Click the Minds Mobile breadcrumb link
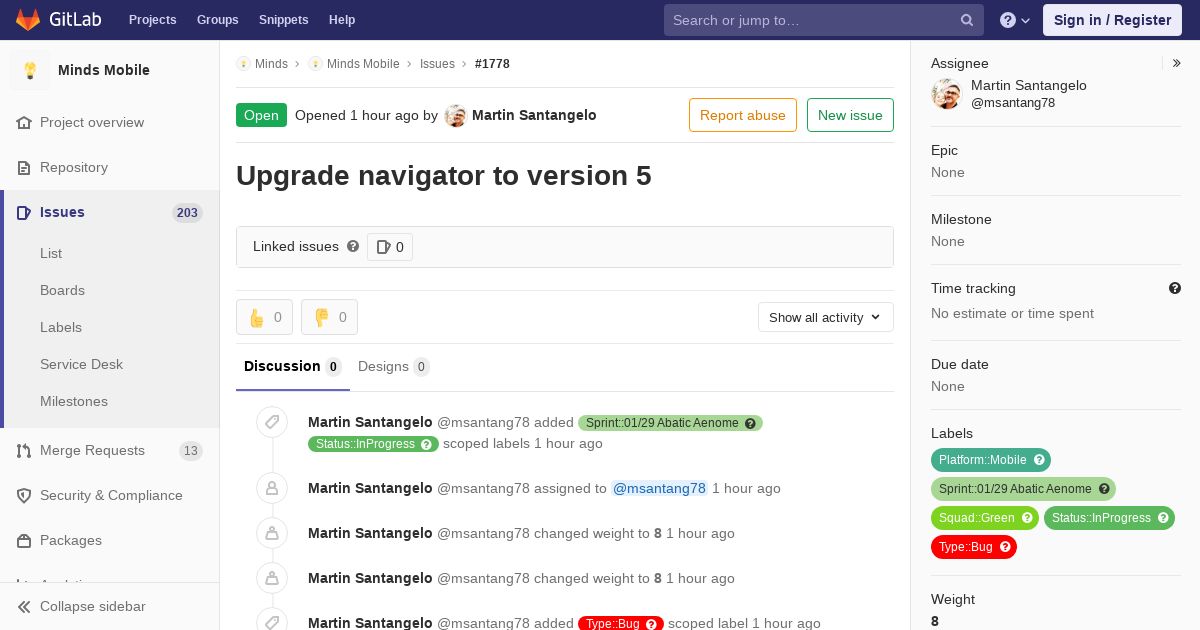The image size is (1200, 630). (363, 64)
